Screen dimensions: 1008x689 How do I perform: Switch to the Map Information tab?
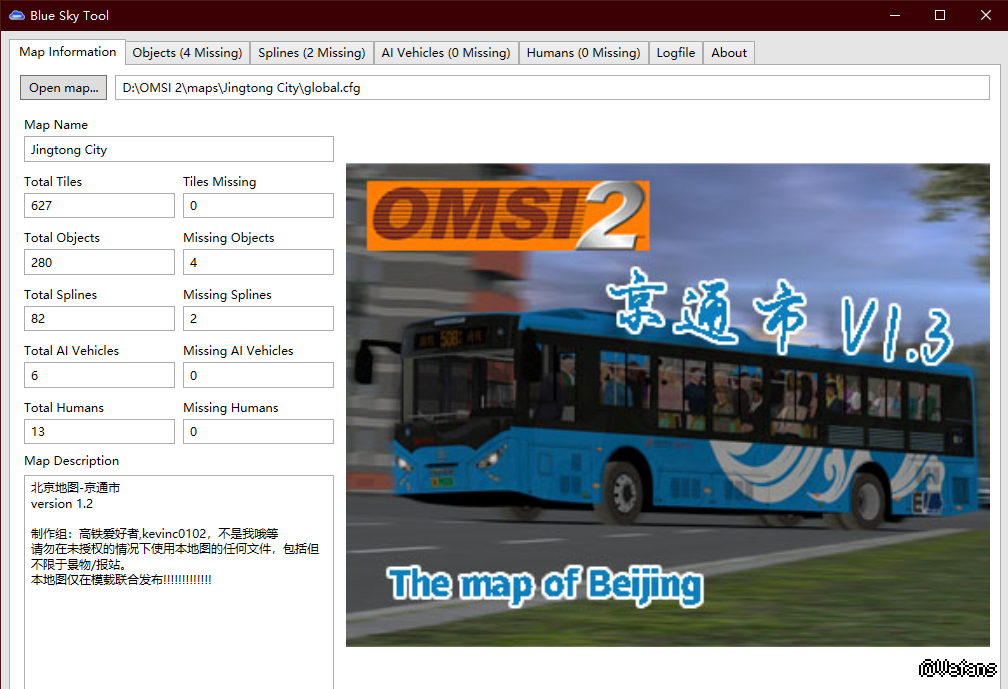[68, 51]
